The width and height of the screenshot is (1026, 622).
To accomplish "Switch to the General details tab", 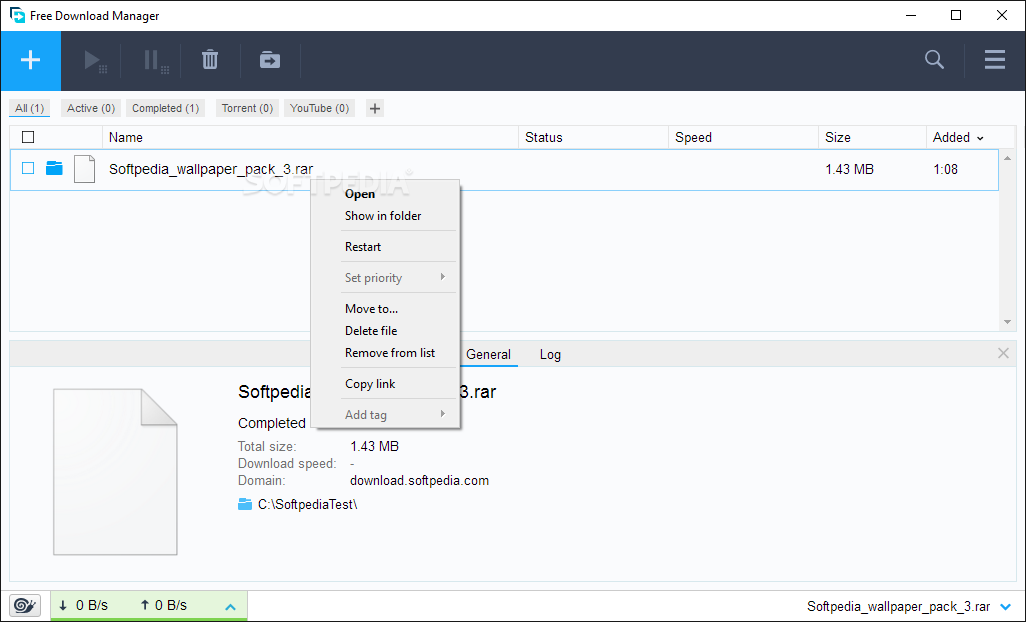I will pyautogui.click(x=488, y=354).
